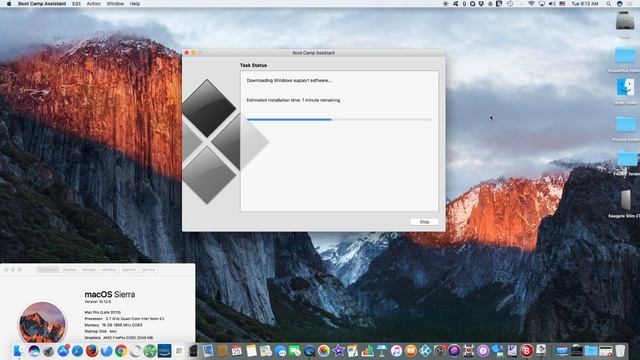Image resolution: width=640 pixels, height=360 pixels.
Task: Open the Window menu
Action: (115, 4)
